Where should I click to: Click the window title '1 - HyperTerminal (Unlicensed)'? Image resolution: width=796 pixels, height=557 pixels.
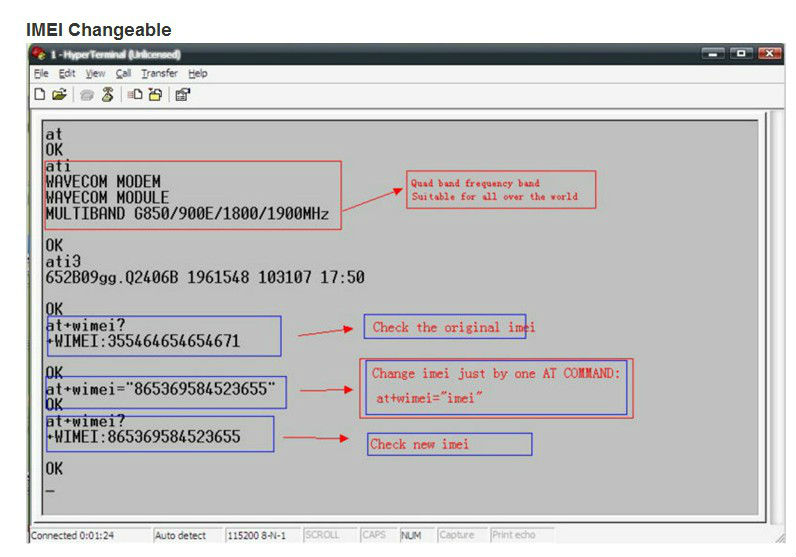click(x=115, y=54)
